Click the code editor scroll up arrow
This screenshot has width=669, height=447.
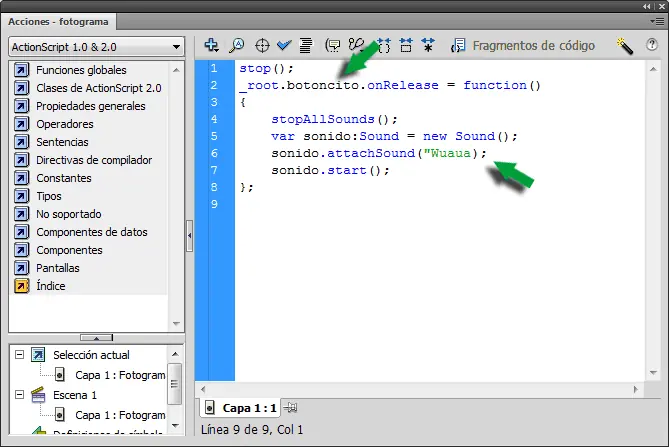tap(653, 69)
